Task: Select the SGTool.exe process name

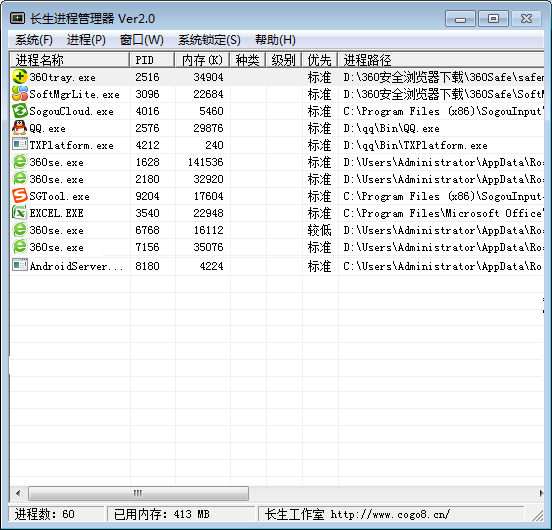Action: [x=59, y=196]
